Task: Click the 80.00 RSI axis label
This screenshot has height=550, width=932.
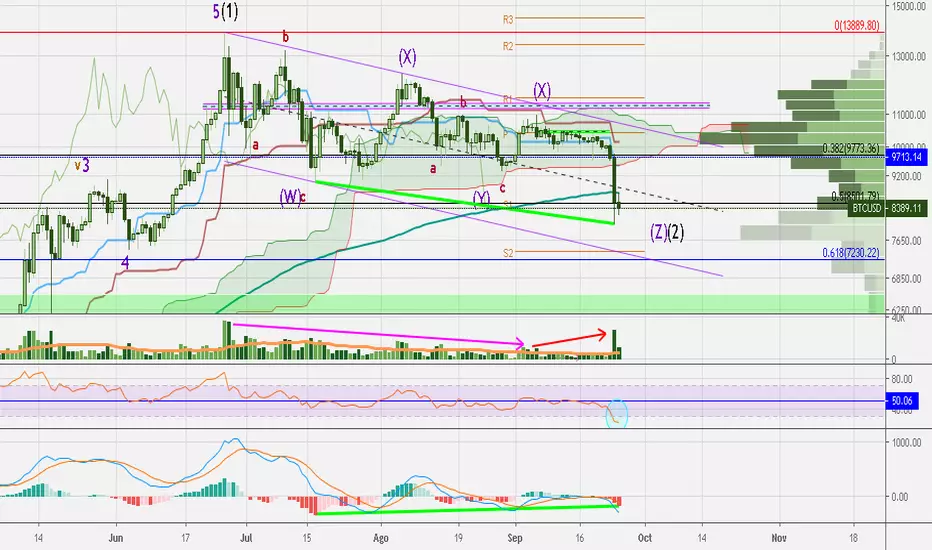Action: [x=902, y=379]
